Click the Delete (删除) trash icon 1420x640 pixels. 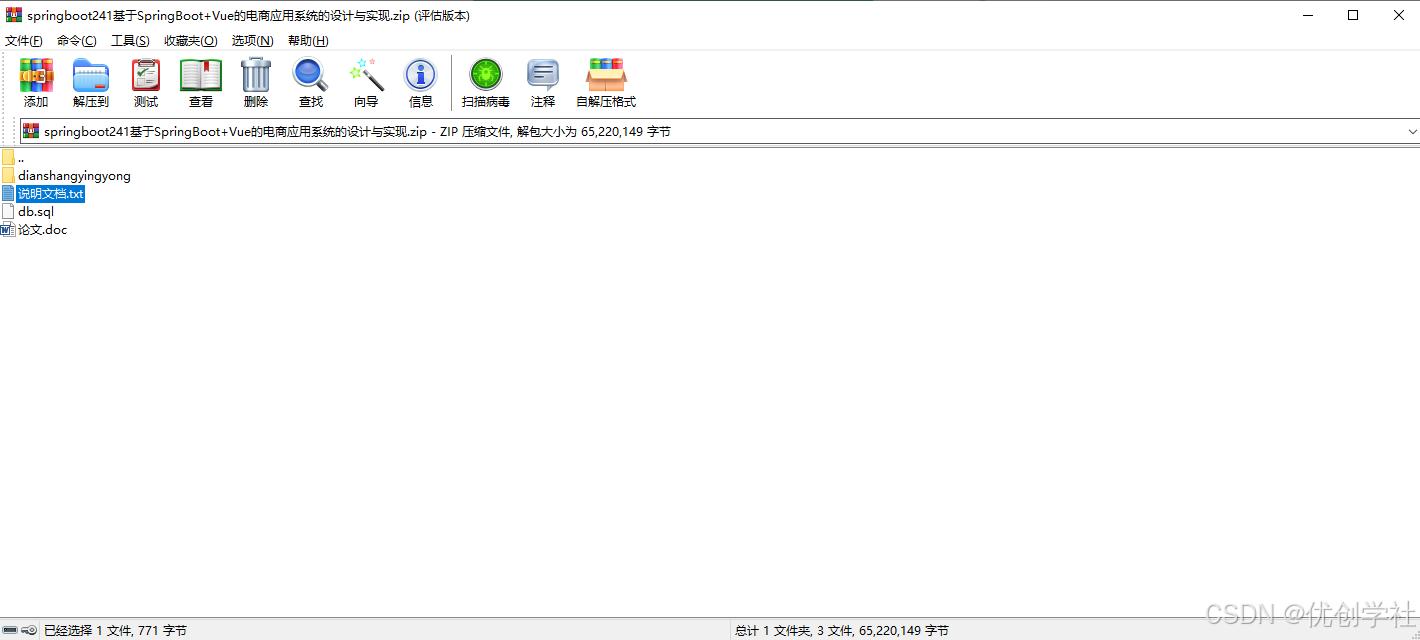(256, 76)
